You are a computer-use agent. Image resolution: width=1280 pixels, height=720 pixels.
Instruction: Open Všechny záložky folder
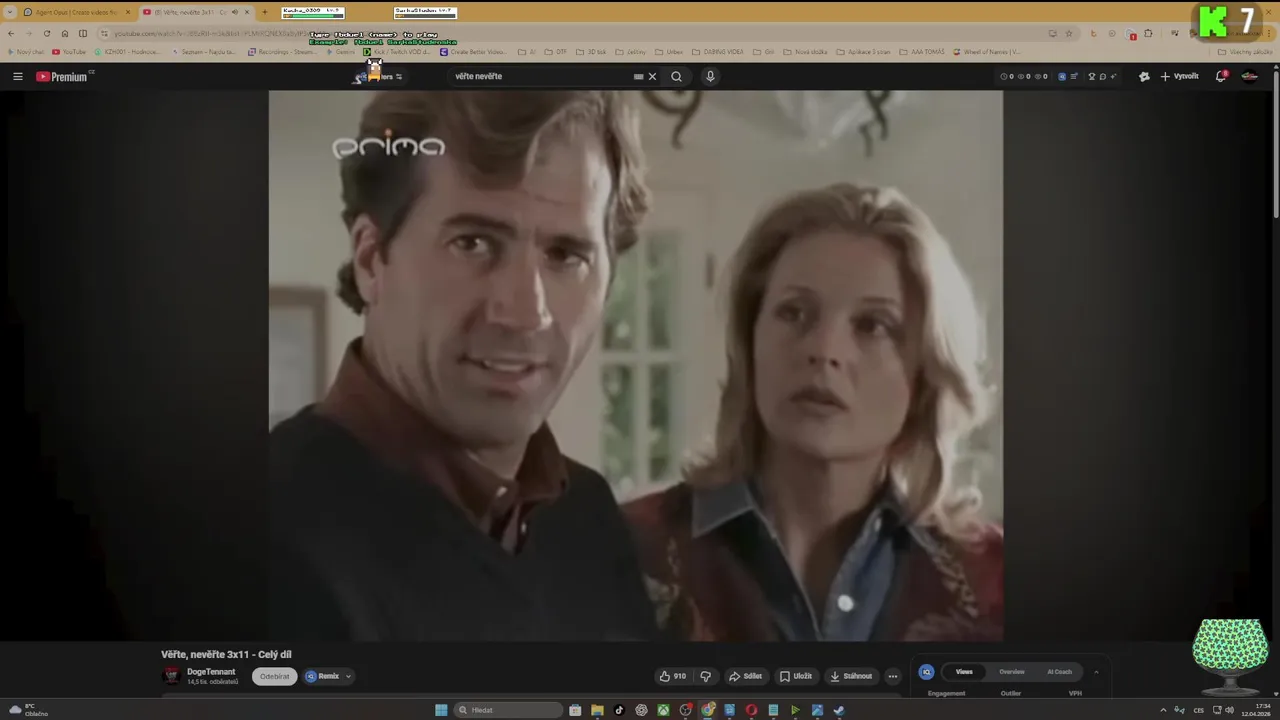[1245, 52]
